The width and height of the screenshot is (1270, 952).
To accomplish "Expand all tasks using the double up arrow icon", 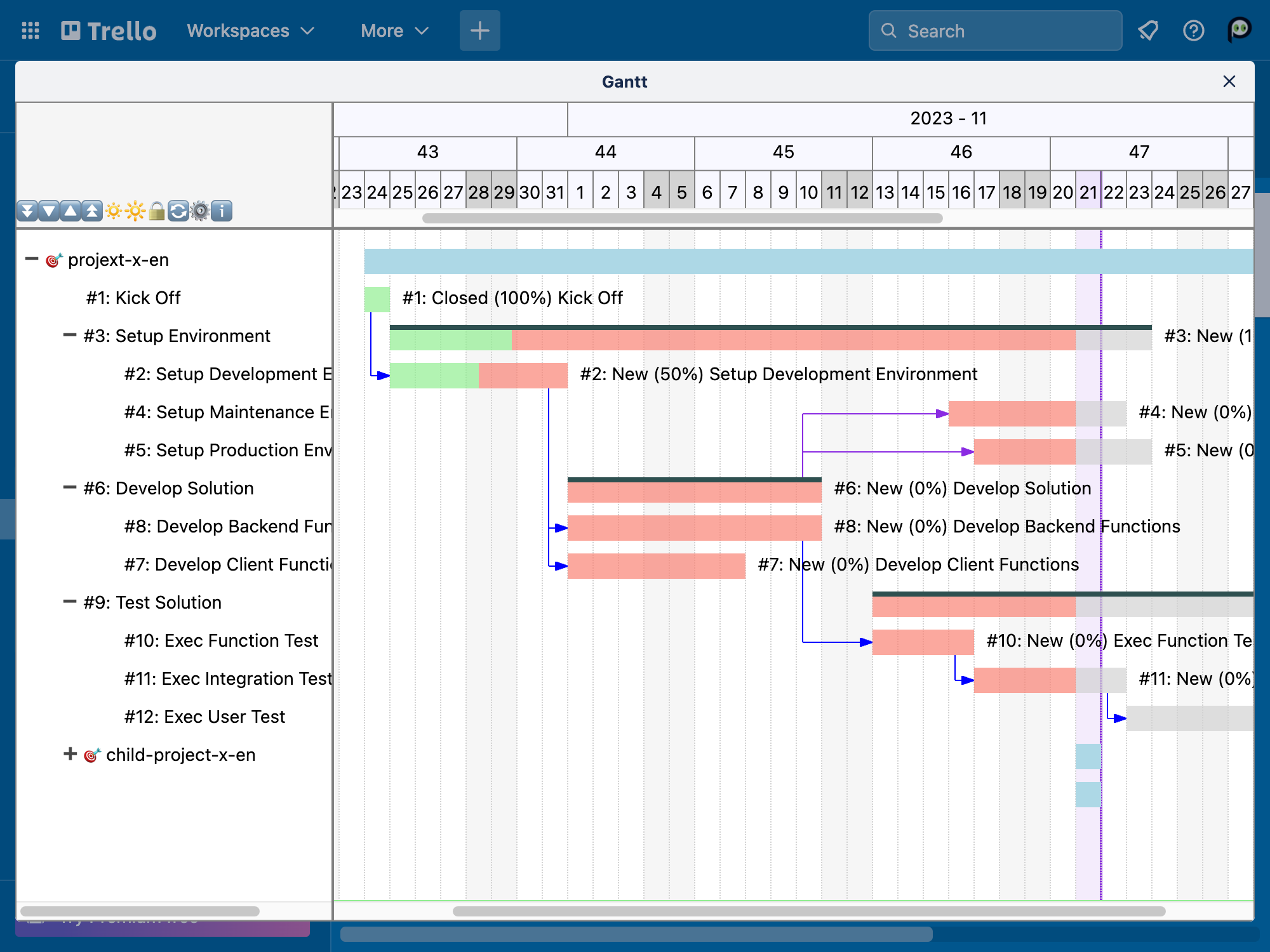I will (x=91, y=211).
